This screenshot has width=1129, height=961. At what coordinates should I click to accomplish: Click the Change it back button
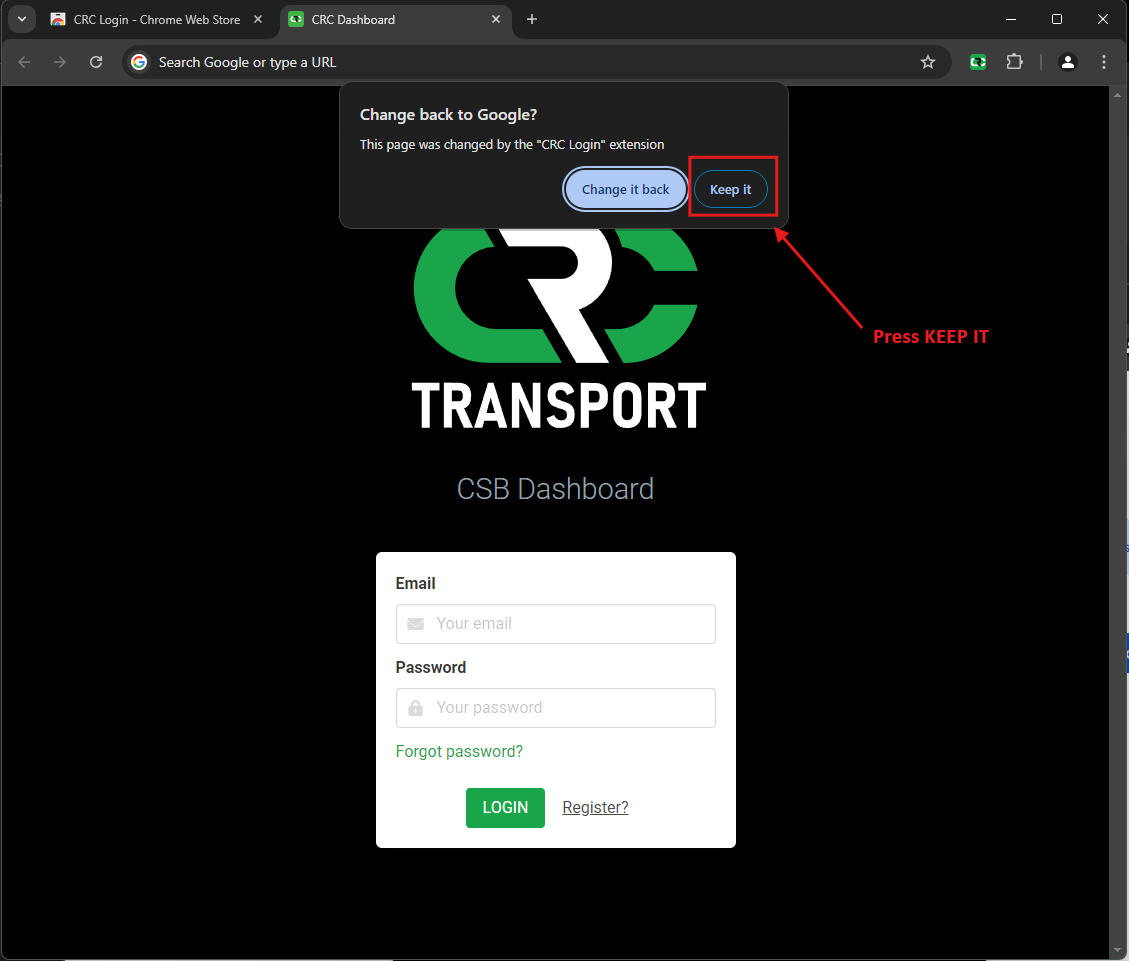(x=626, y=190)
